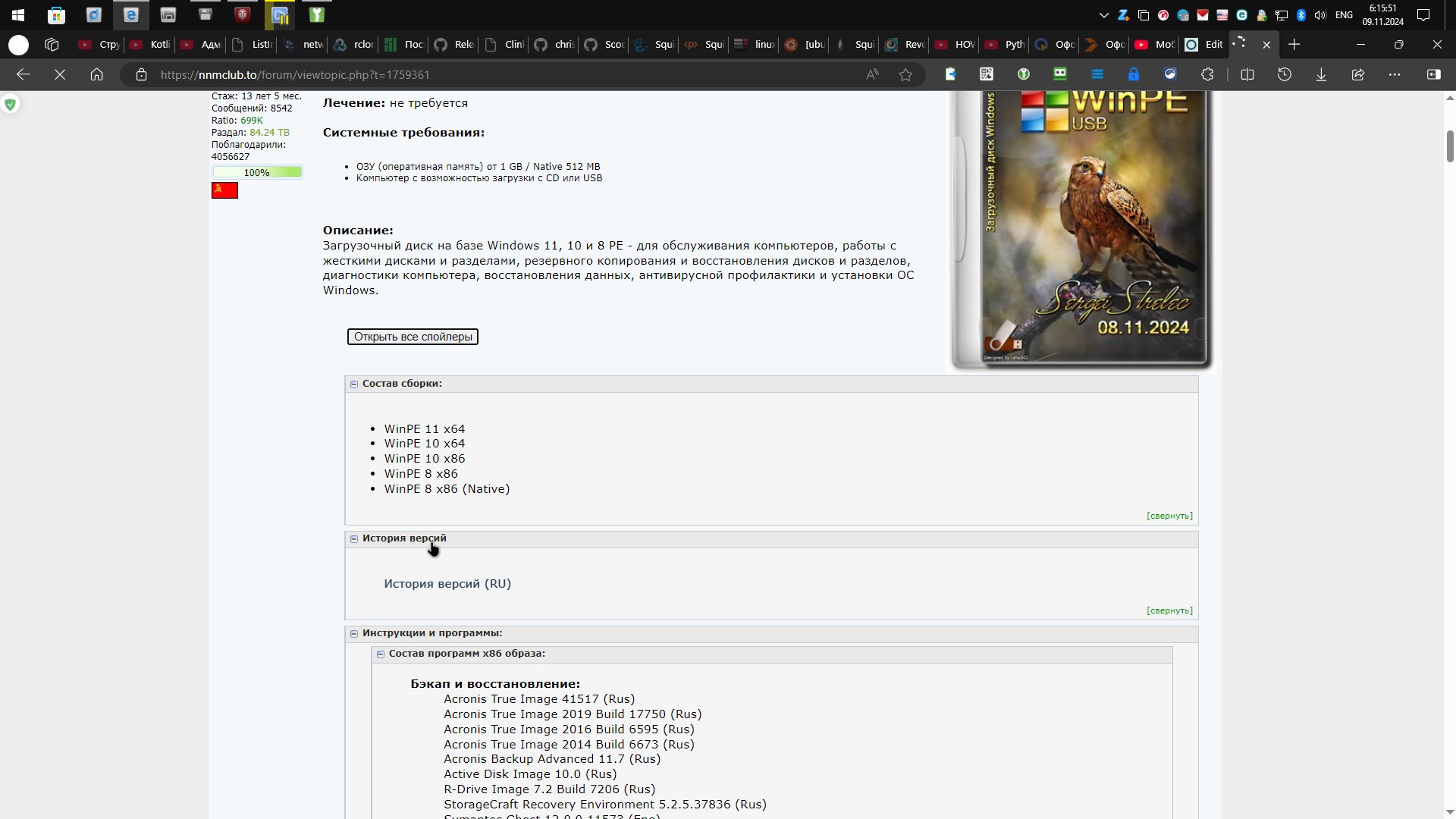Switch to the Edit tab

[x=1205, y=45]
